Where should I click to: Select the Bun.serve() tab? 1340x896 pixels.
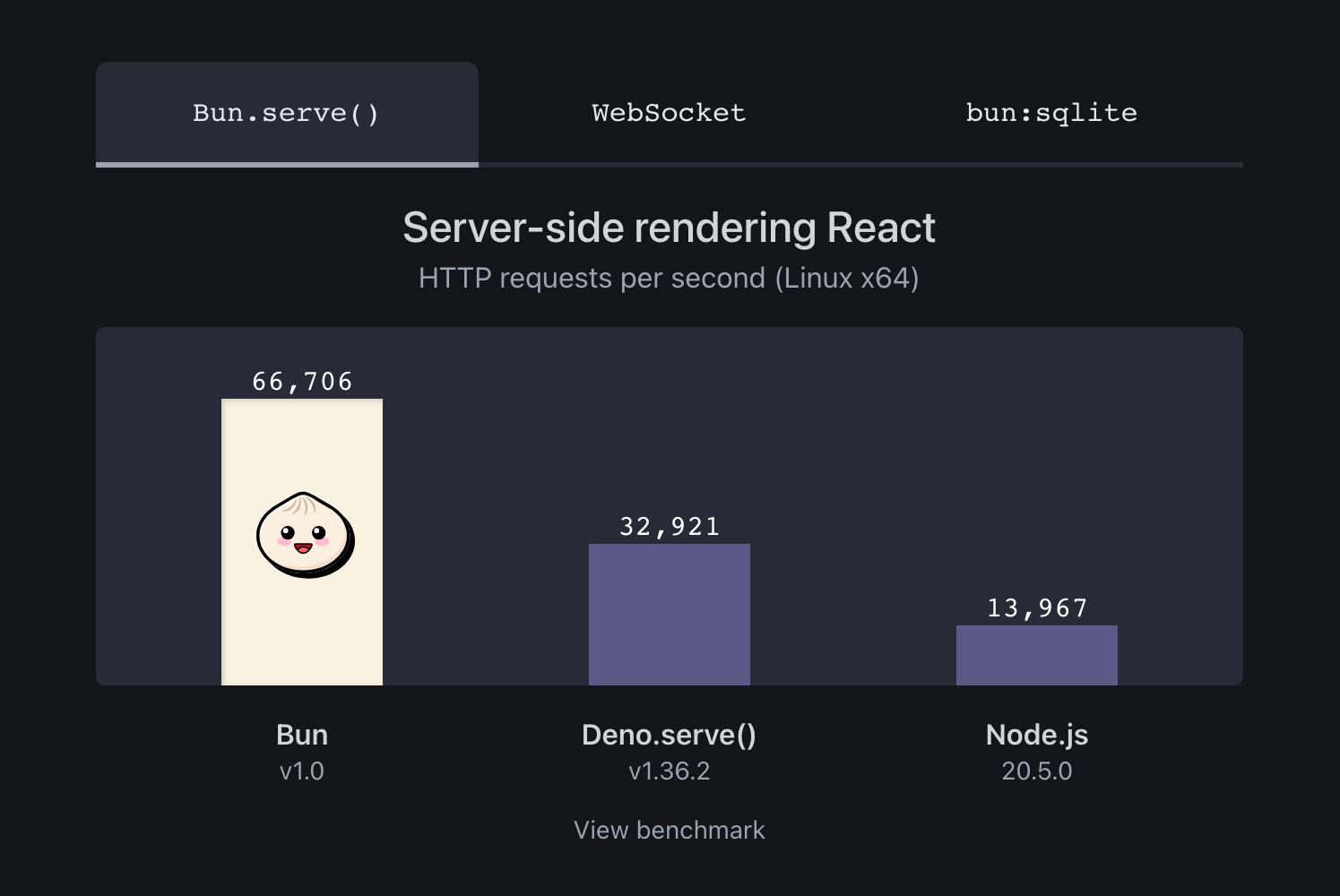(286, 112)
